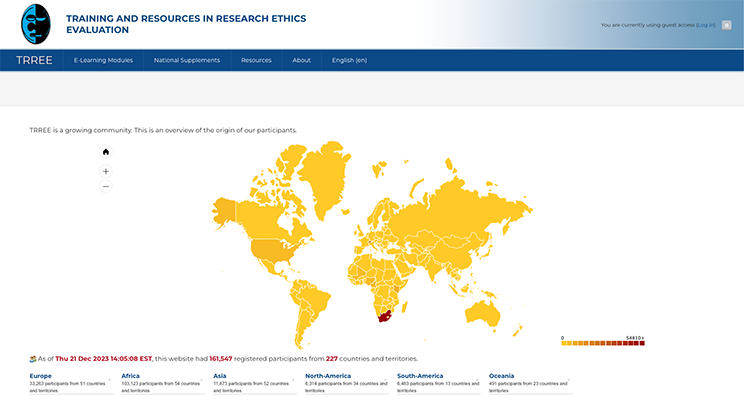This screenshot has height=401, width=744.
Task: Open the Africa participants section
Action: coord(131,375)
